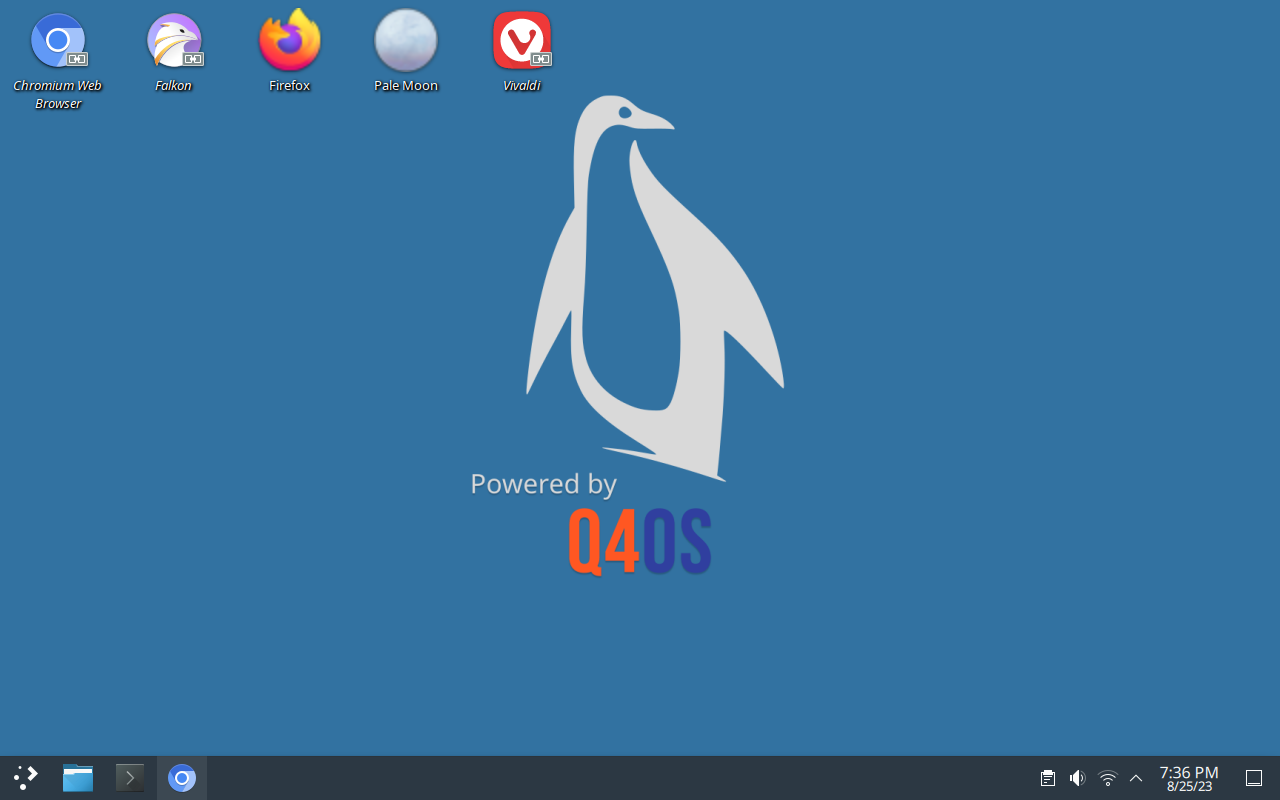Select the 'Pale Moon' icon label text
Image resolution: width=1280 pixels, height=800 pixels.
(x=406, y=85)
